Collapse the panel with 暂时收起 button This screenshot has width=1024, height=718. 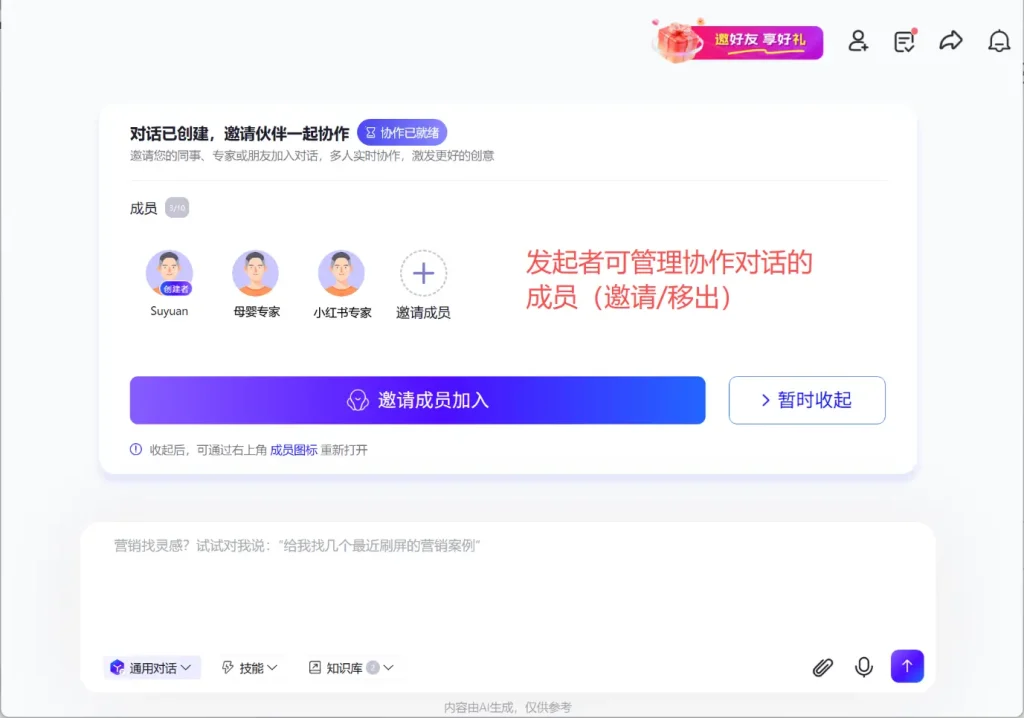tap(806, 400)
